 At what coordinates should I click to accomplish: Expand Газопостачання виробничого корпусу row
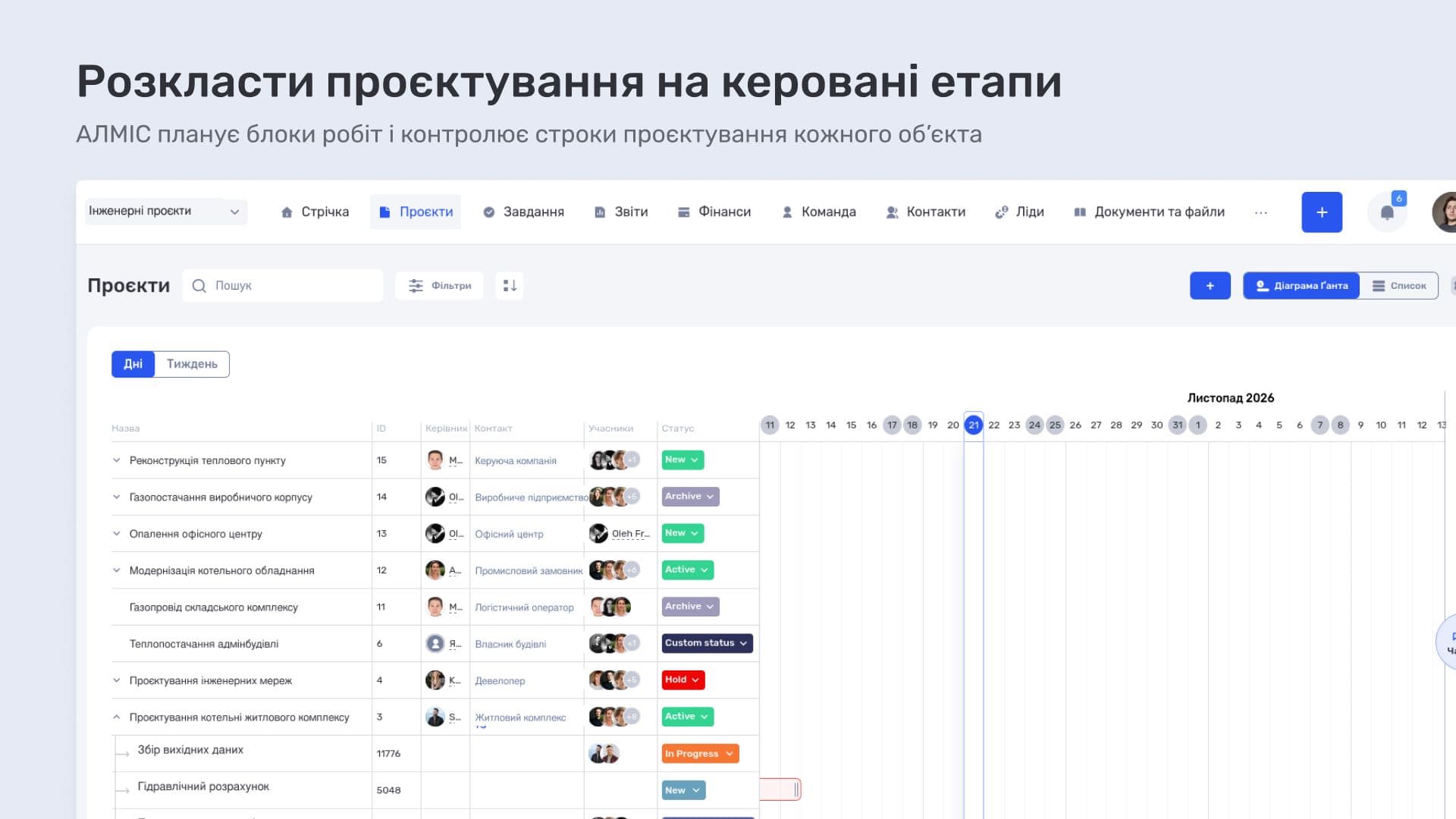[116, 497]
